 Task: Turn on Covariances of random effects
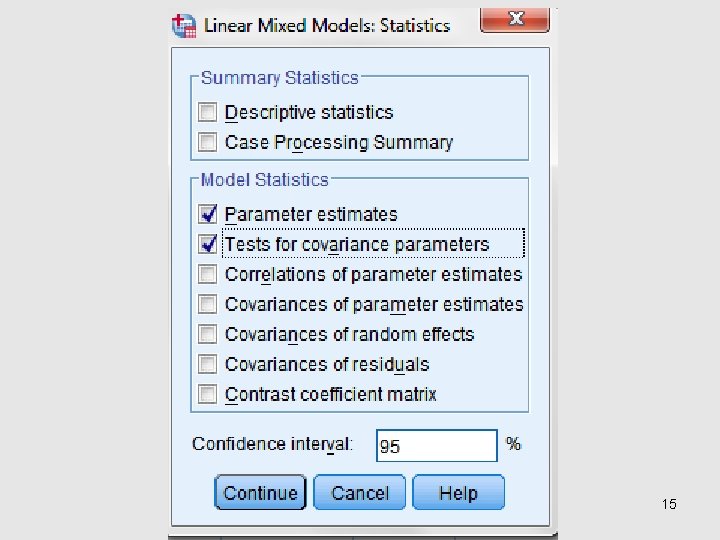tap(208, 334)
